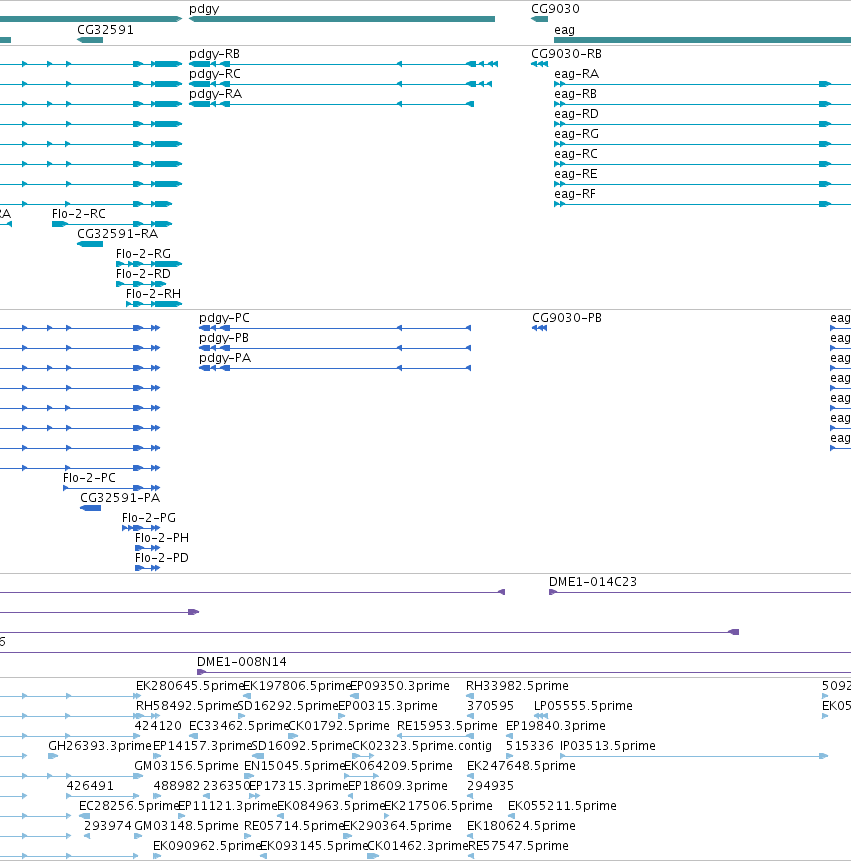Viewport: 851px width, 861px height.
Task: Select the eag-RB transcript label
Action: [575, 94]
